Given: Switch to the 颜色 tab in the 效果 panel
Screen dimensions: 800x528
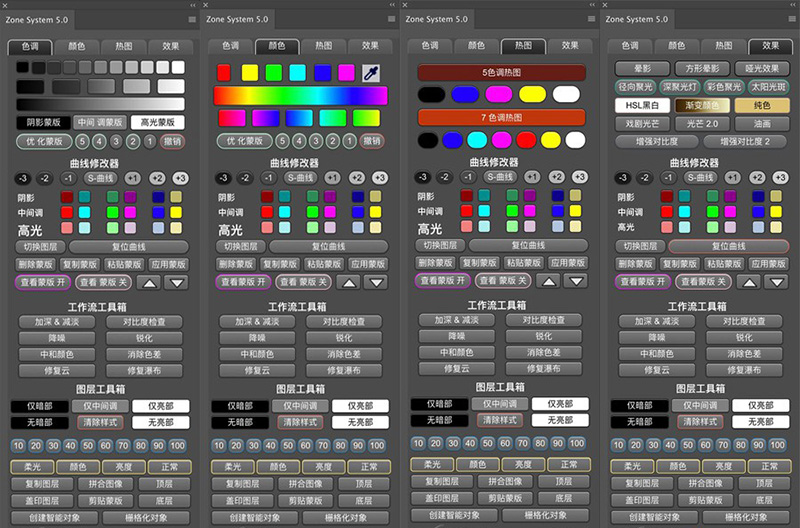Looking at the screenshot, I should (677, 46).
